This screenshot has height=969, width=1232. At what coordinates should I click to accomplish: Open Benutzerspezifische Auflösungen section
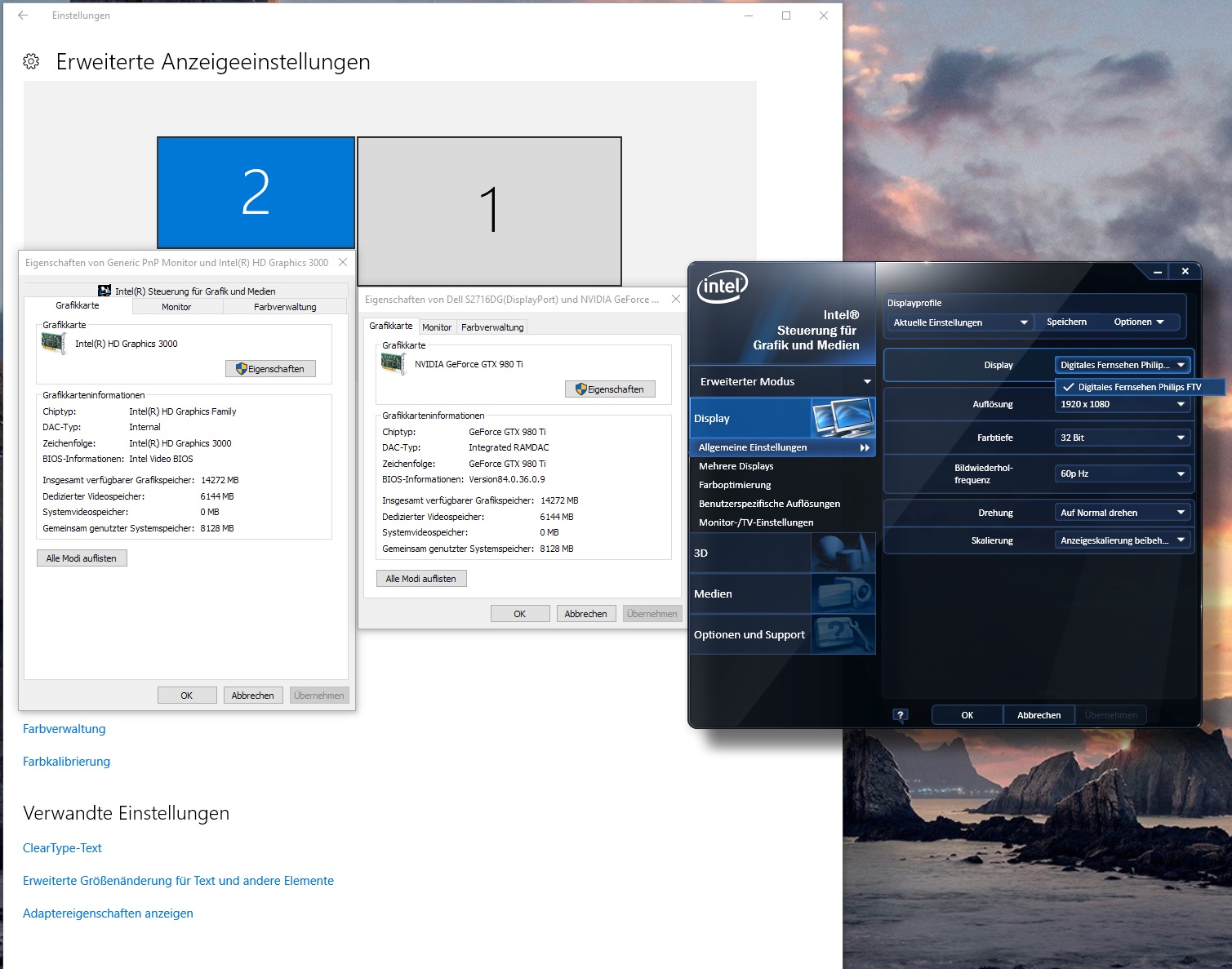tap(769, 504)
